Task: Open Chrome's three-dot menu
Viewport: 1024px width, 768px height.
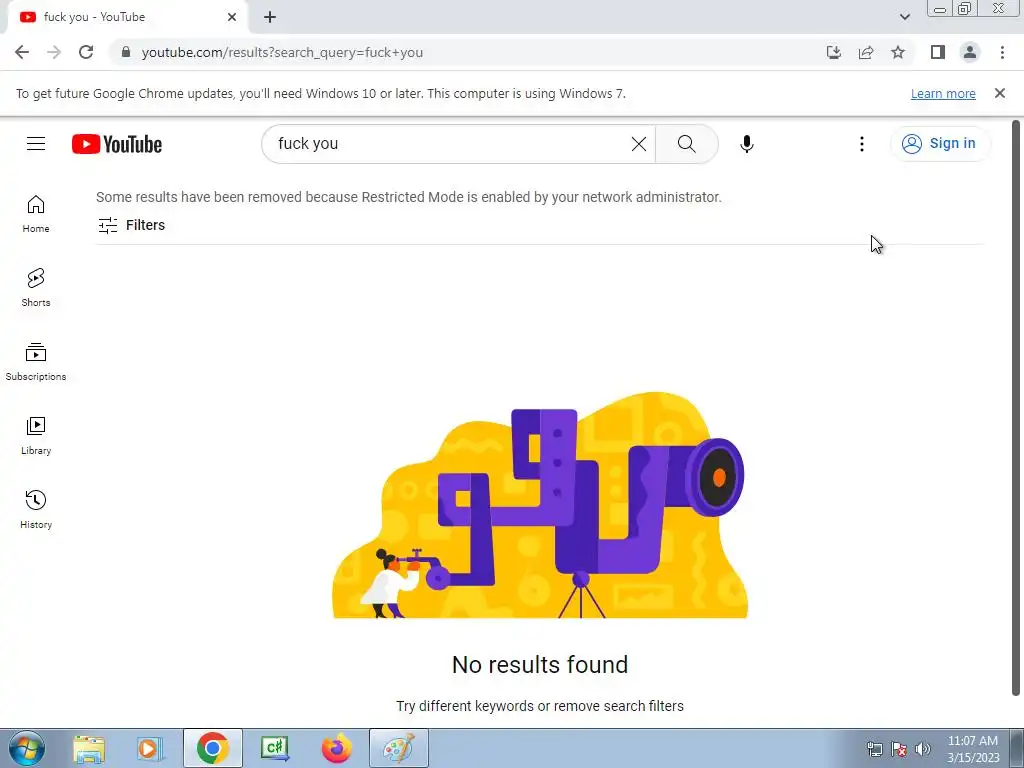Action: [x=1002, y=52]
